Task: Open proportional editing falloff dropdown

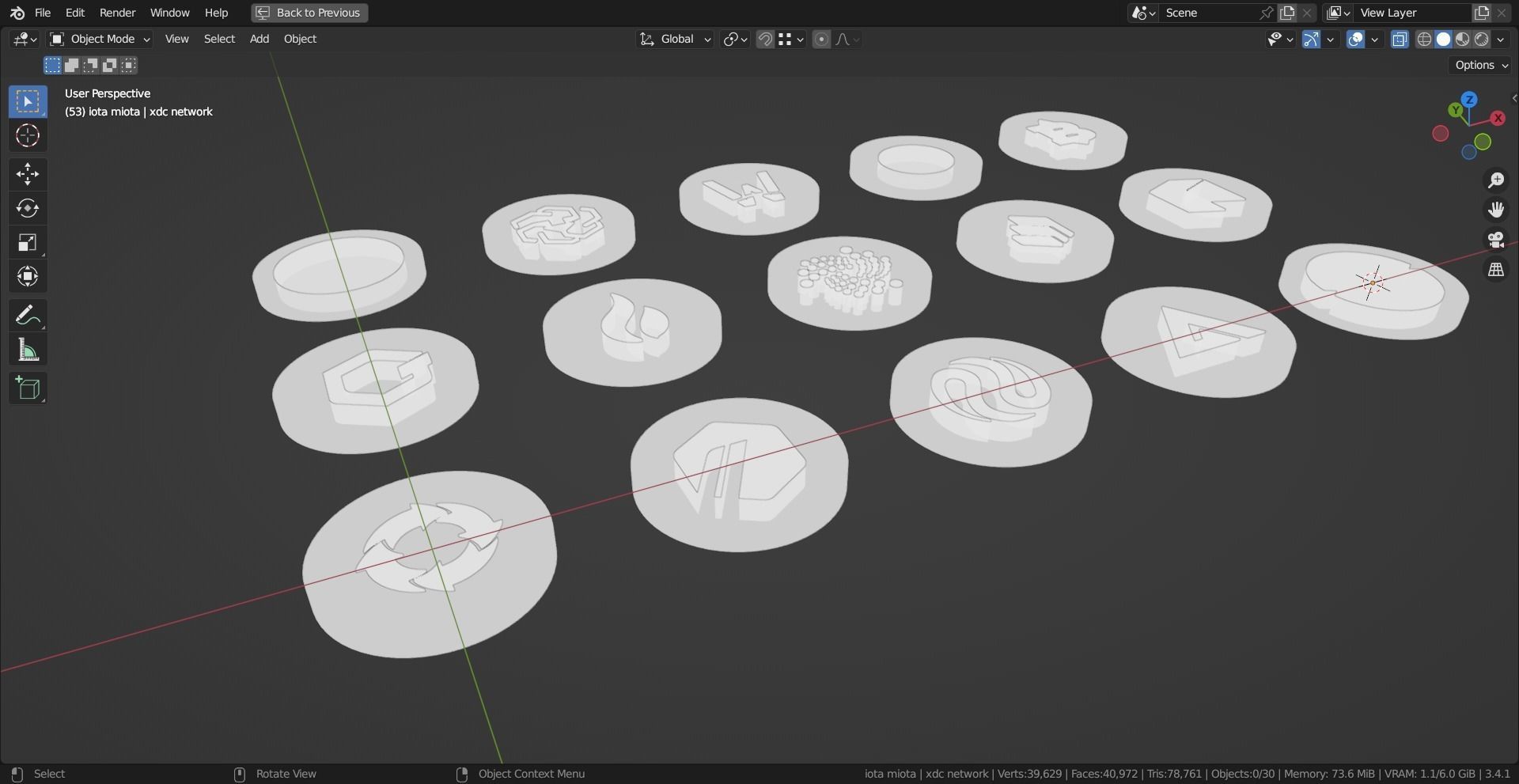Action: [847, 39]
